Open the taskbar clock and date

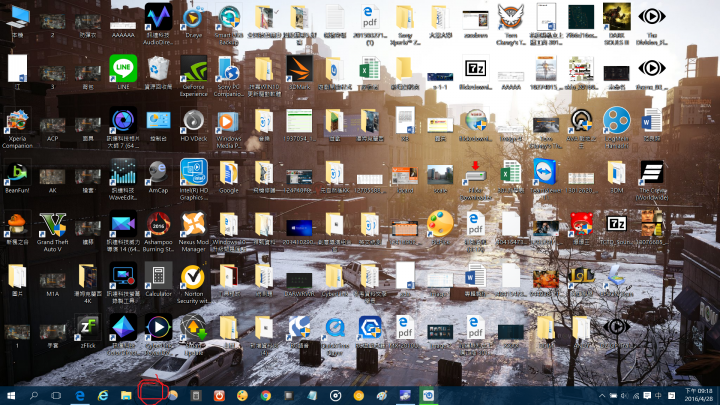tap(698, 395)
